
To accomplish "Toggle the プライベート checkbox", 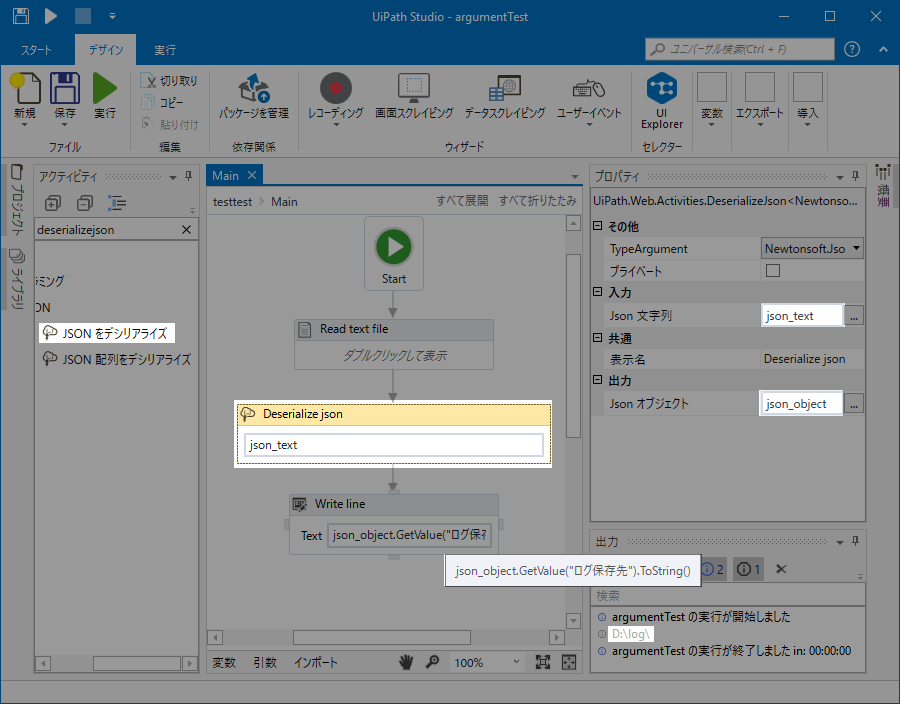I will (x=773, y=270).
